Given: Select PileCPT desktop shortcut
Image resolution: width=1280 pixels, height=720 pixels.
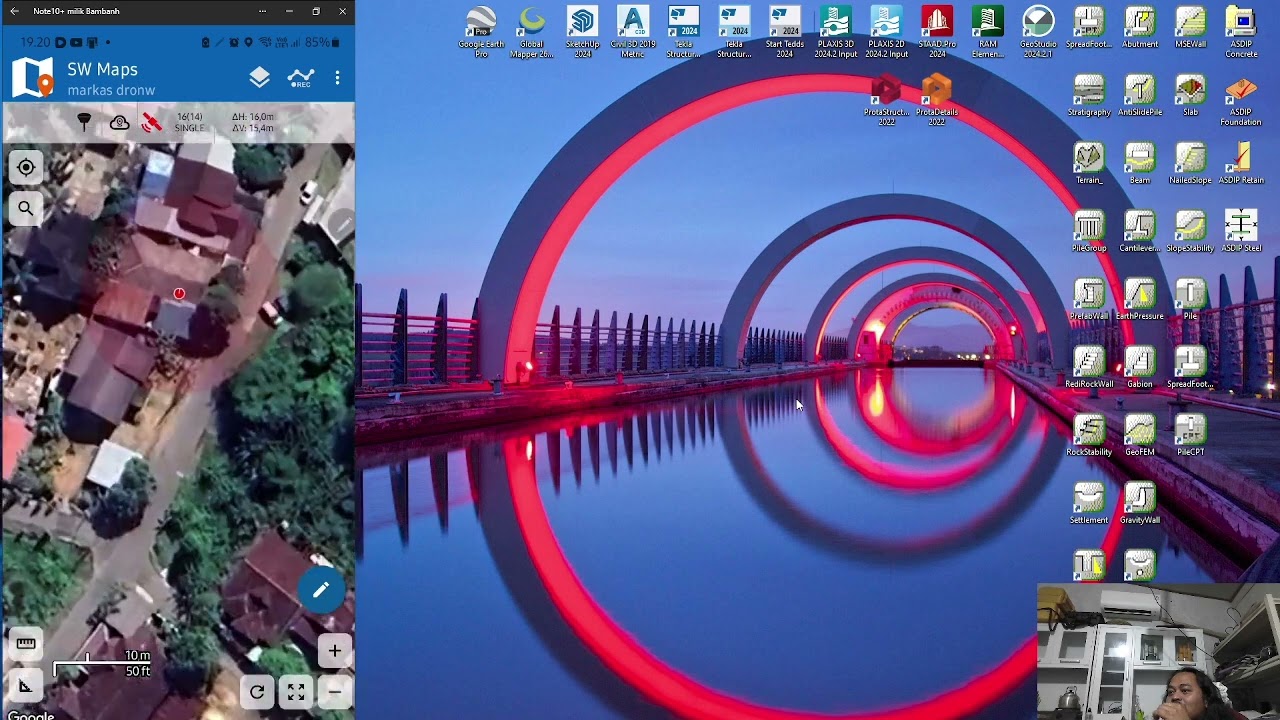Looking at the screenshot, I should 1190,436.
